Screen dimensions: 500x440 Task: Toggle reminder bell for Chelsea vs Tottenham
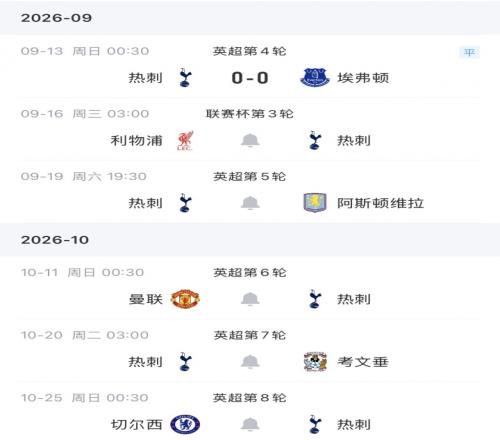click(250, 424)
